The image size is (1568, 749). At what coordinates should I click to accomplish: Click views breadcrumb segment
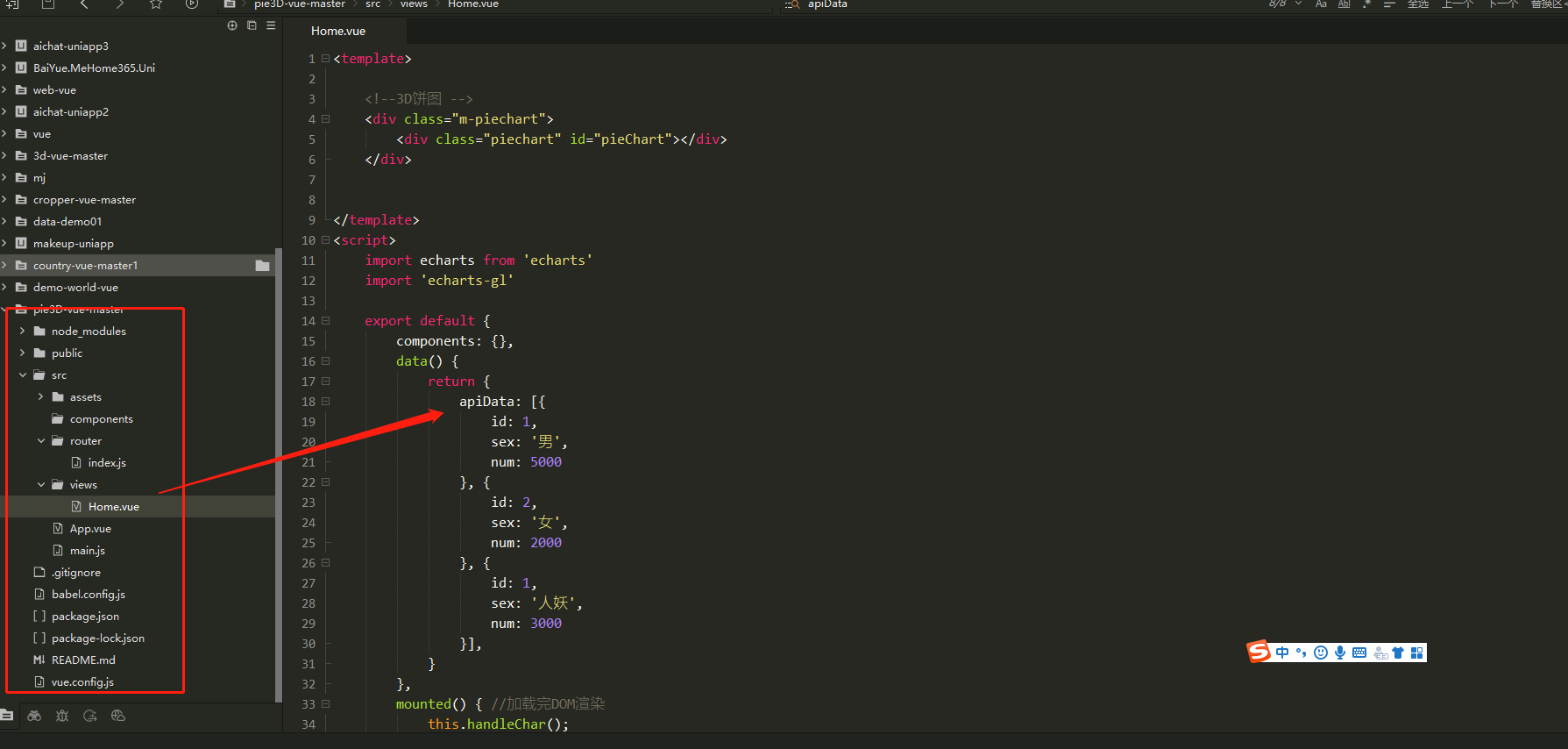(x=414, y=4)
